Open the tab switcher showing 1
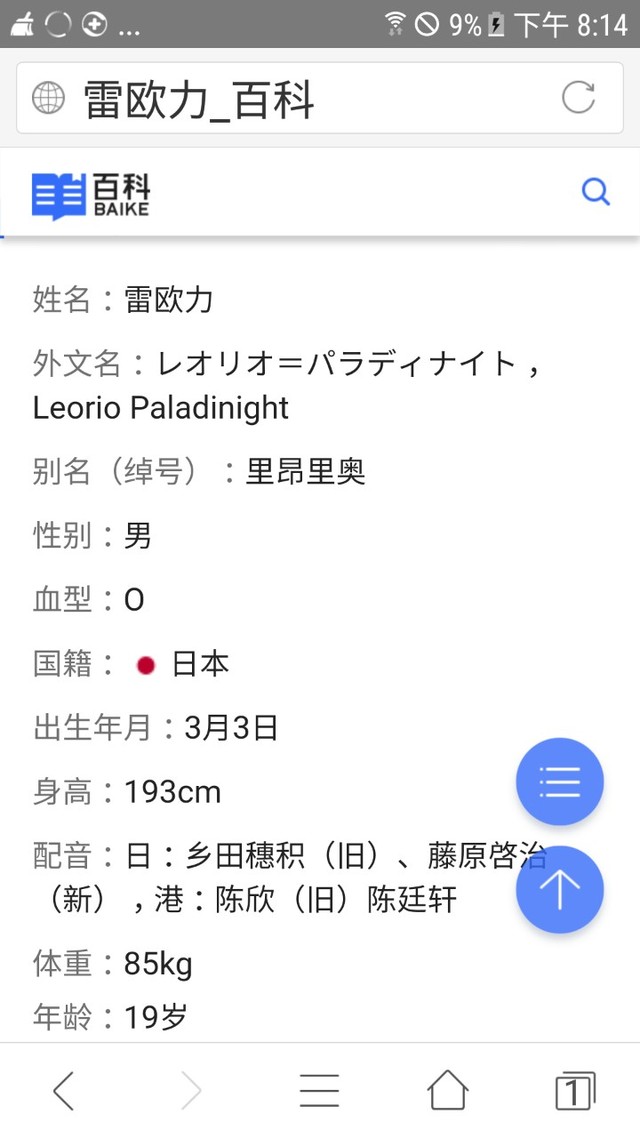 pyautogui.click(x=574, y=1090)
